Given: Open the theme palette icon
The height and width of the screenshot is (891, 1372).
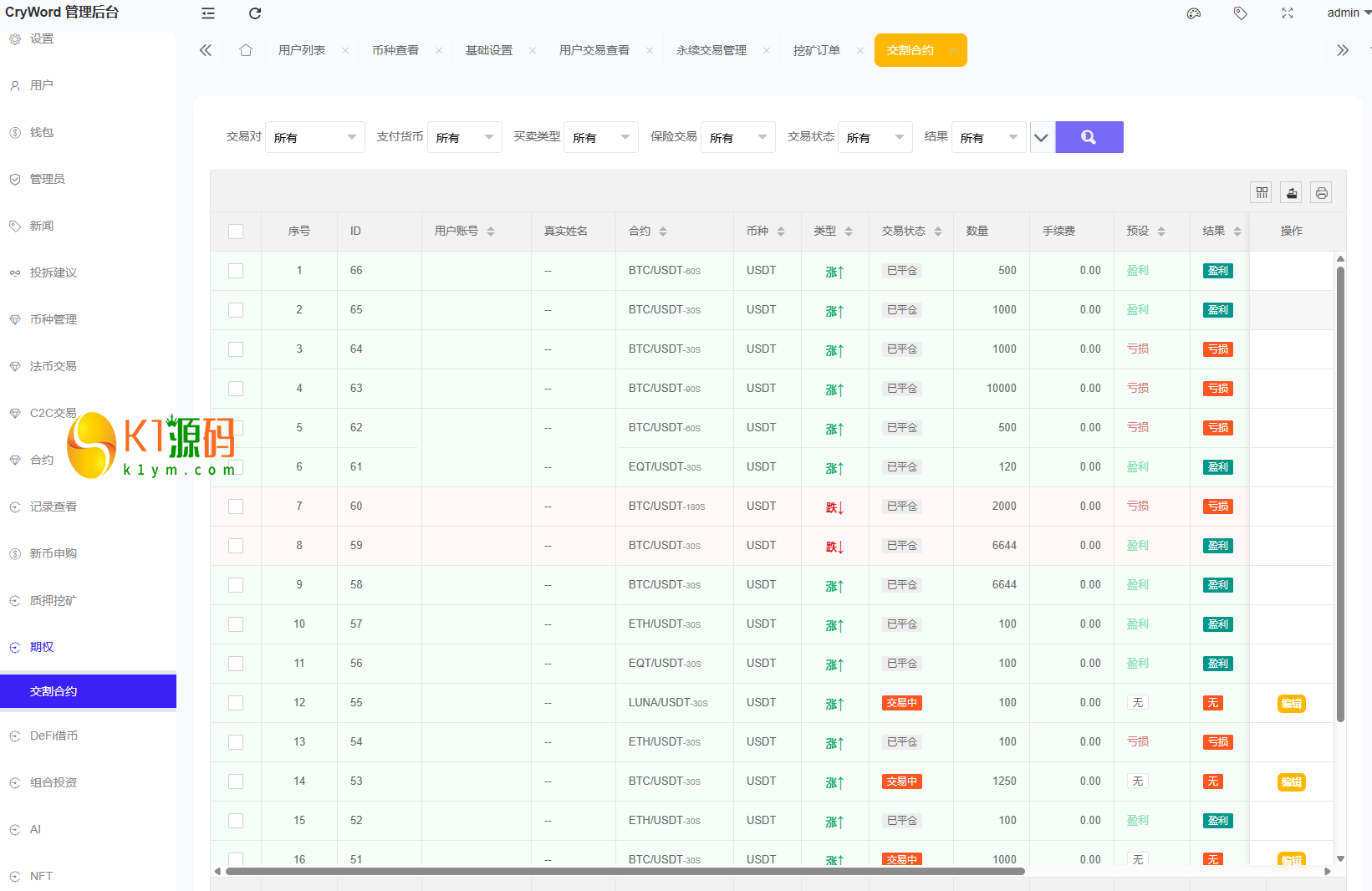Looking at the screenshot, I should (x=1194, y=13).
